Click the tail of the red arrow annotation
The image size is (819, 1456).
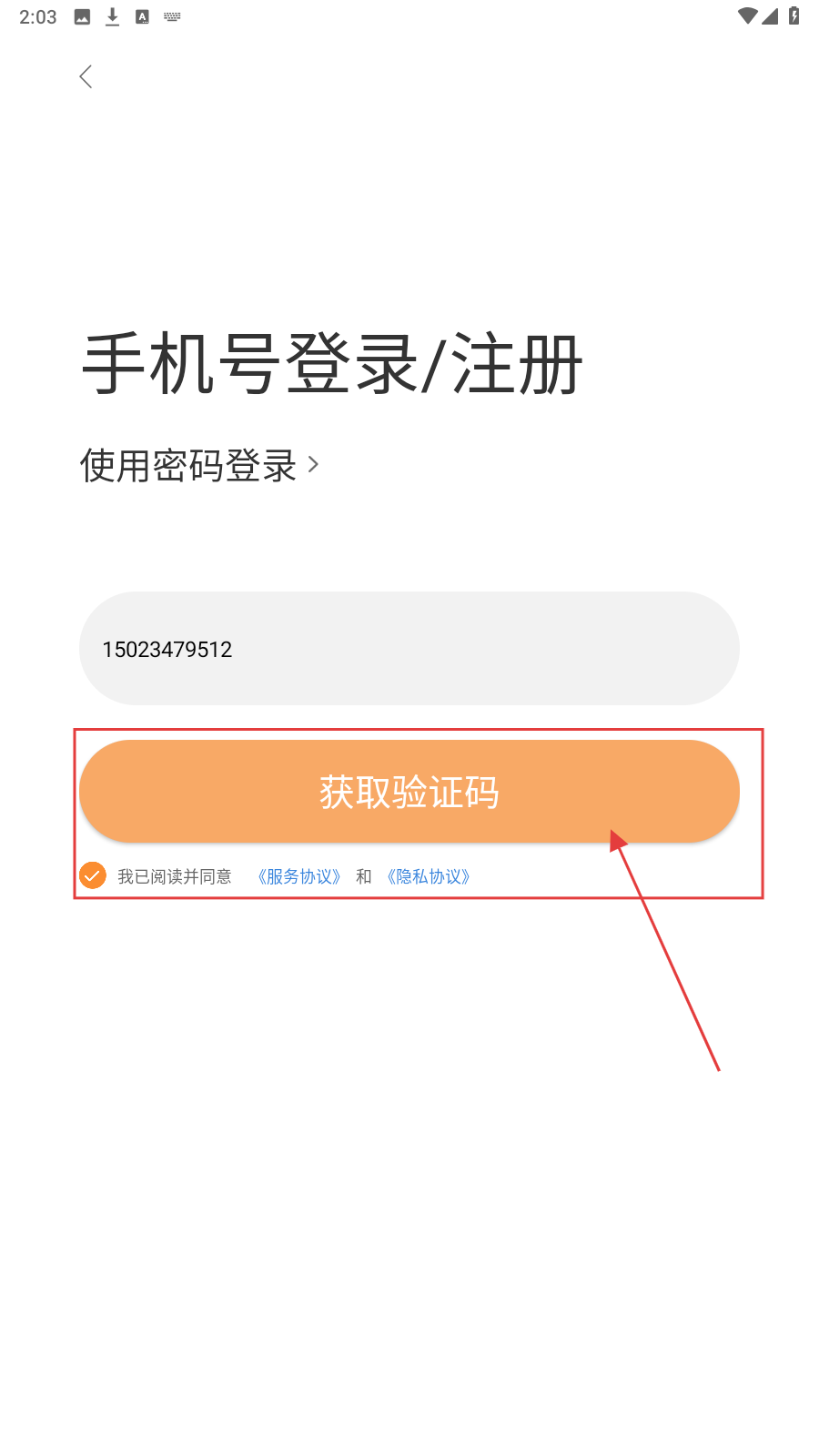coord(718,1068)
